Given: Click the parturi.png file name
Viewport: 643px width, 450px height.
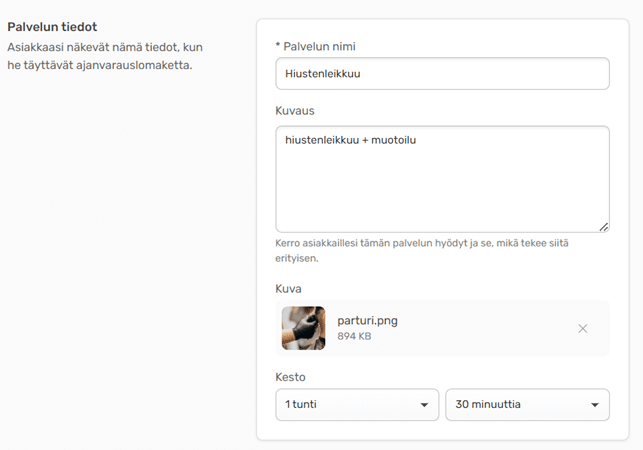Looking at the screenshot, I should (367, 321).
